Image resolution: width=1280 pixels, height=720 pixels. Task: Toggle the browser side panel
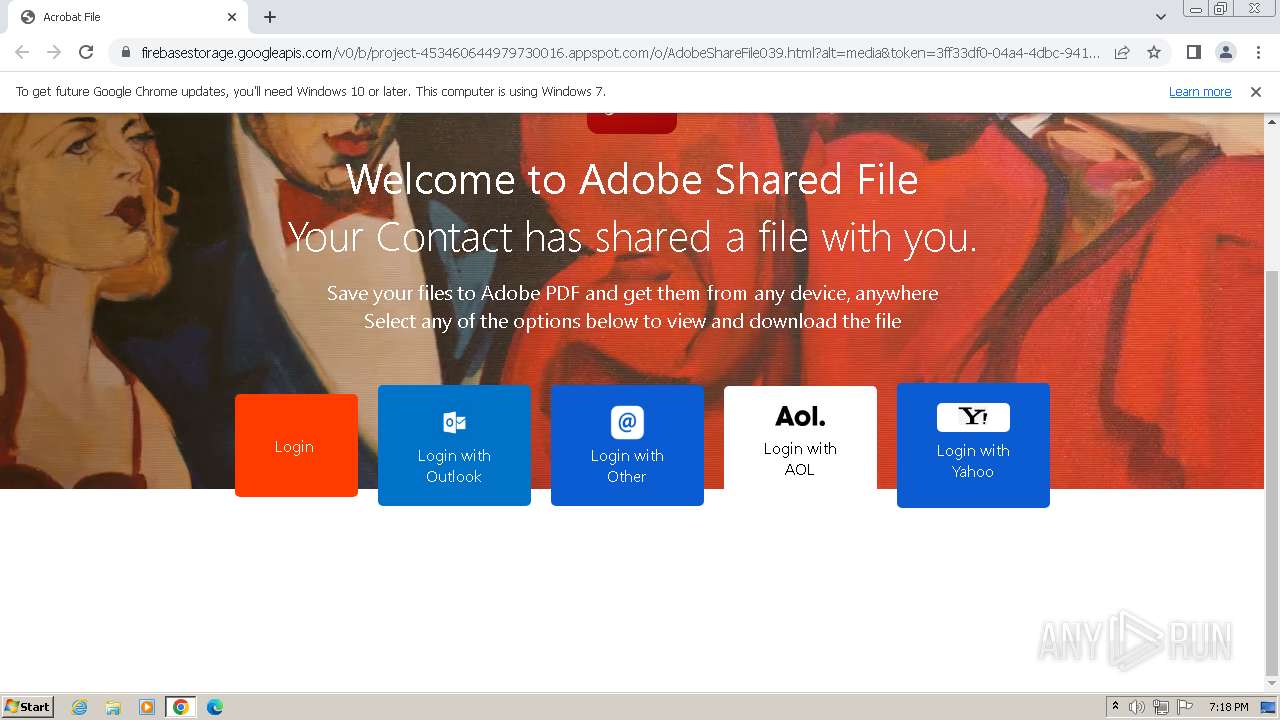(1193, 52)
